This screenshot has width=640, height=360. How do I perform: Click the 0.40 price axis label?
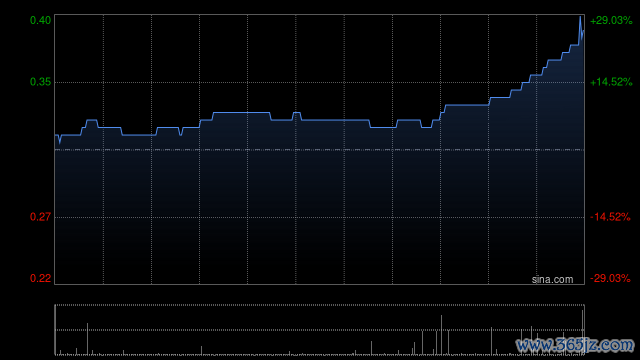[x=40, y=20]
